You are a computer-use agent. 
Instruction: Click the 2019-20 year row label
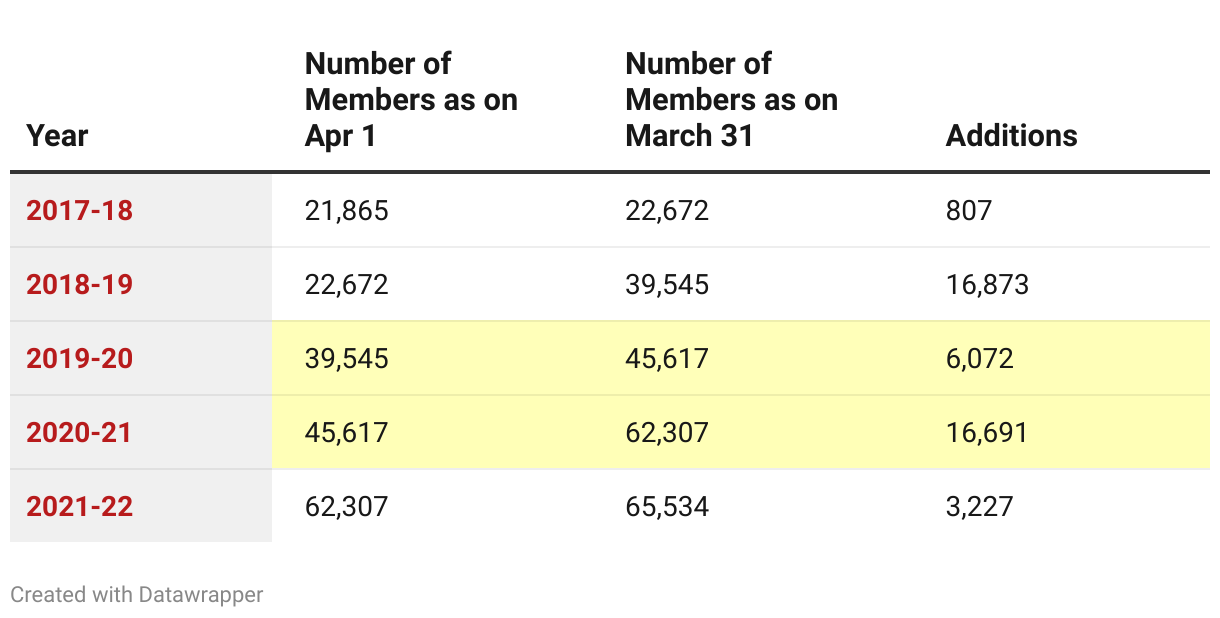point(79,359)
